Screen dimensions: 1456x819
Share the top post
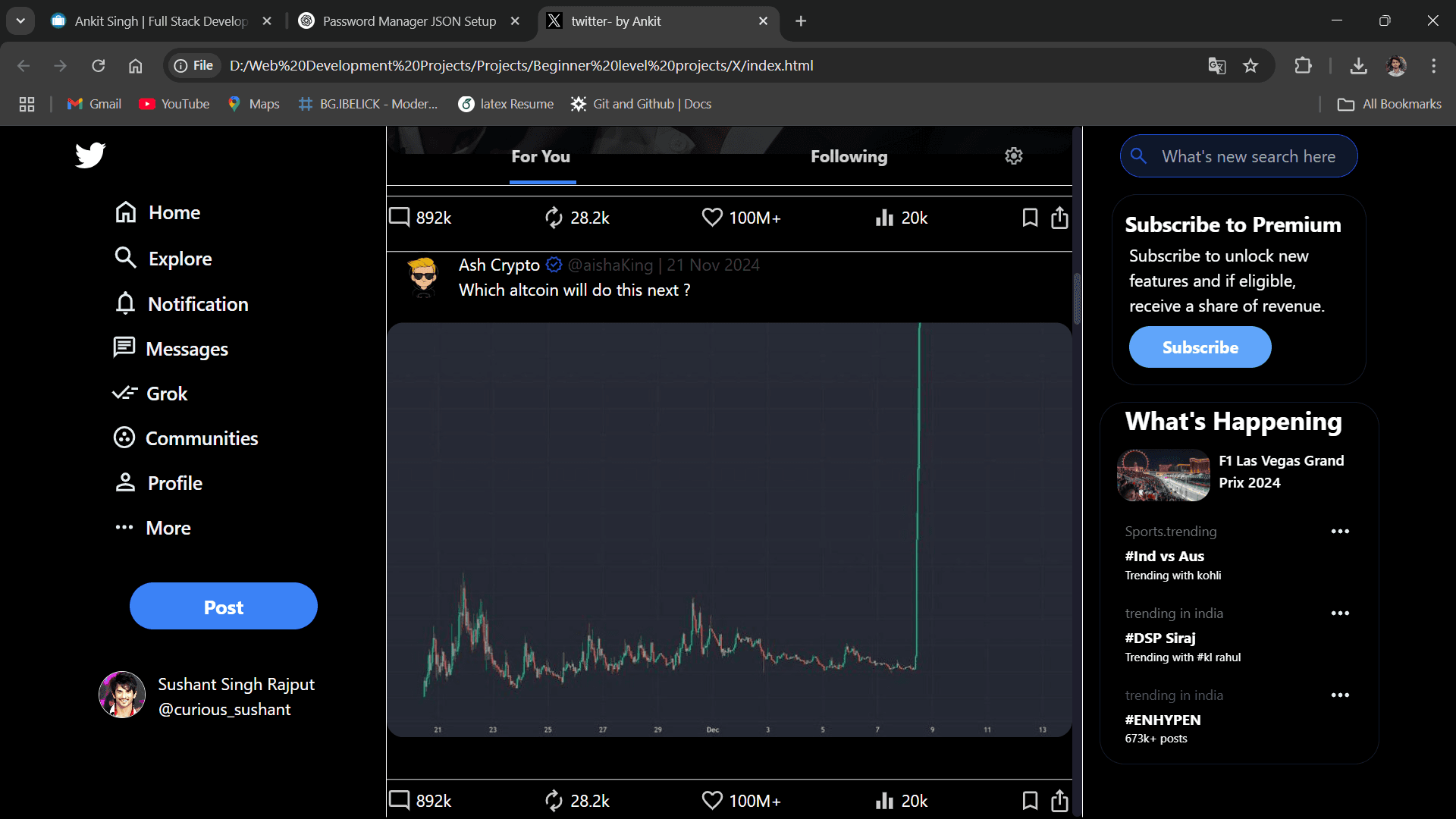1059,218
